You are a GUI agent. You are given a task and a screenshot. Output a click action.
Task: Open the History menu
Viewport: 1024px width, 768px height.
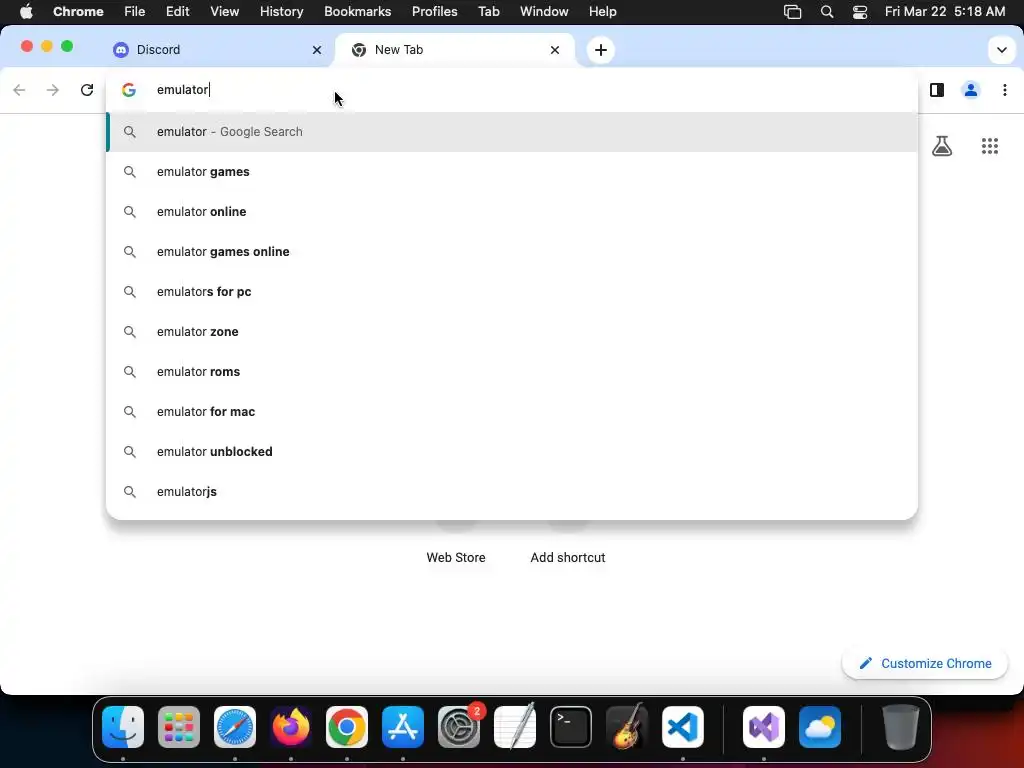pyautogui.click(x=281, y=12)
